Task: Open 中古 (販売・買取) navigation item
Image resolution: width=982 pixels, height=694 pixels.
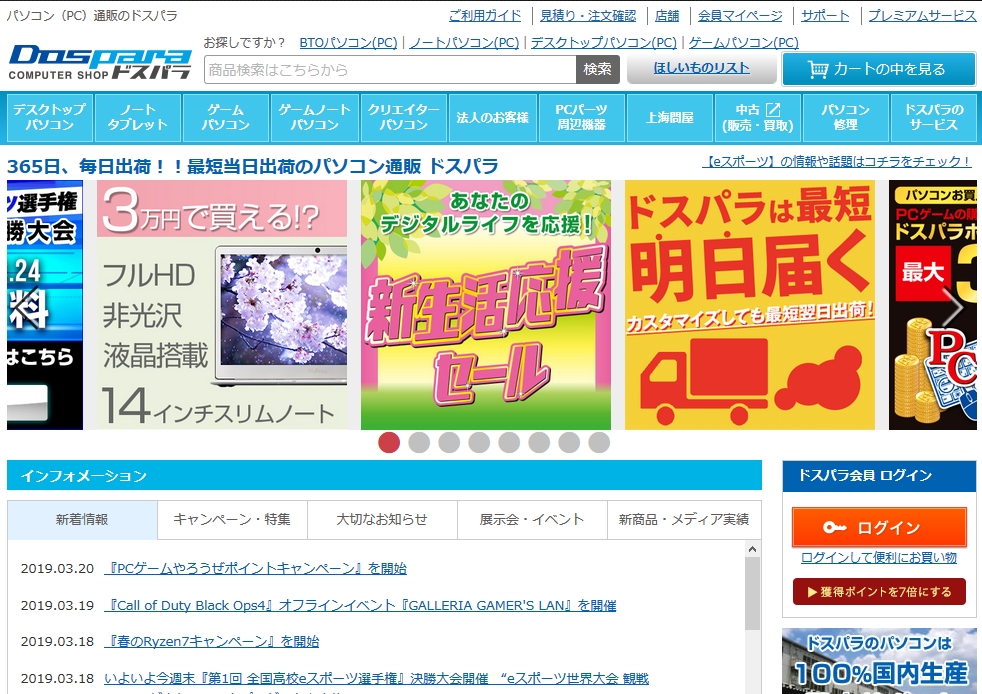Action: (758, 117)
